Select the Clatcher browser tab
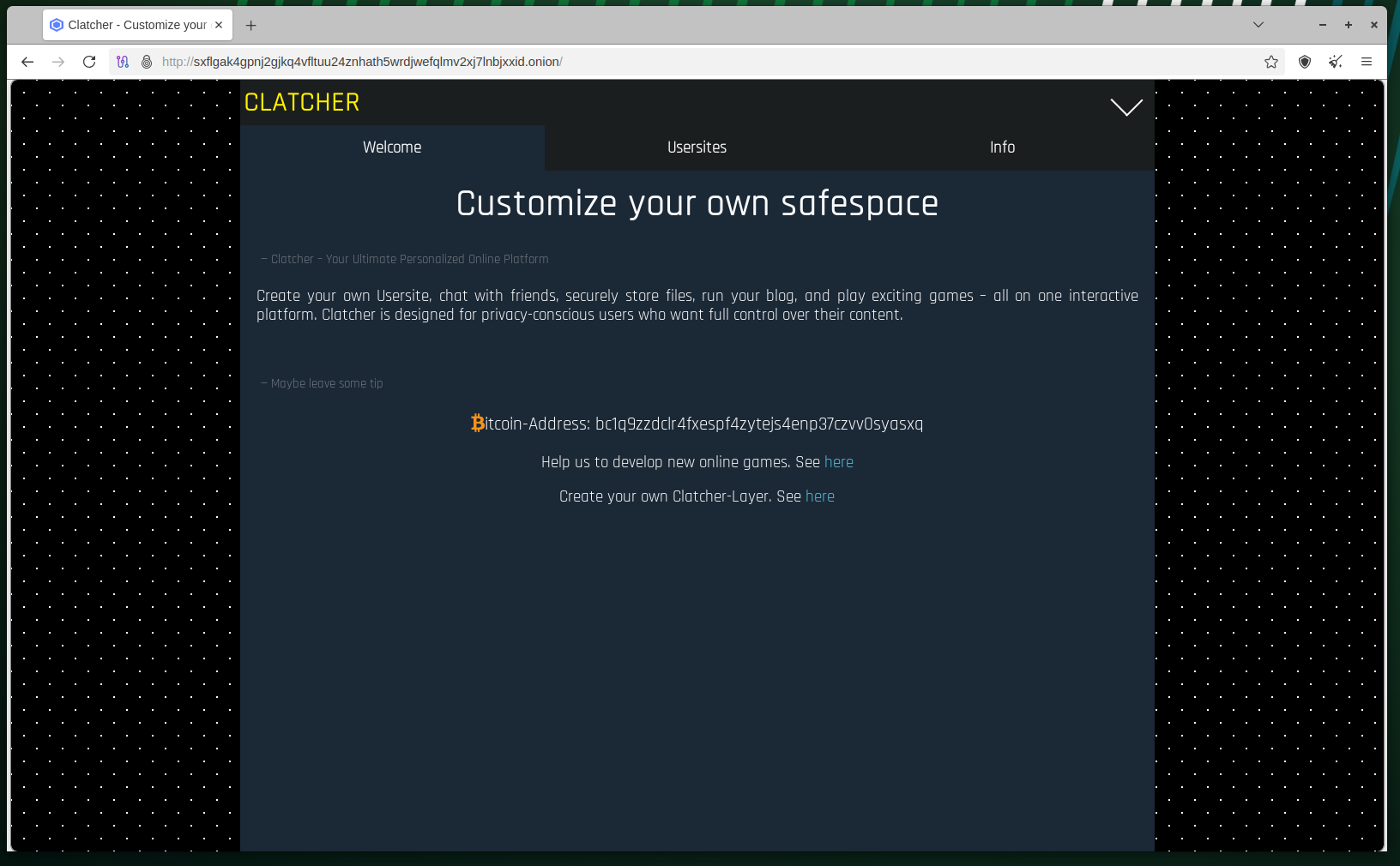The image size is (1400, 866). (137, 25)
